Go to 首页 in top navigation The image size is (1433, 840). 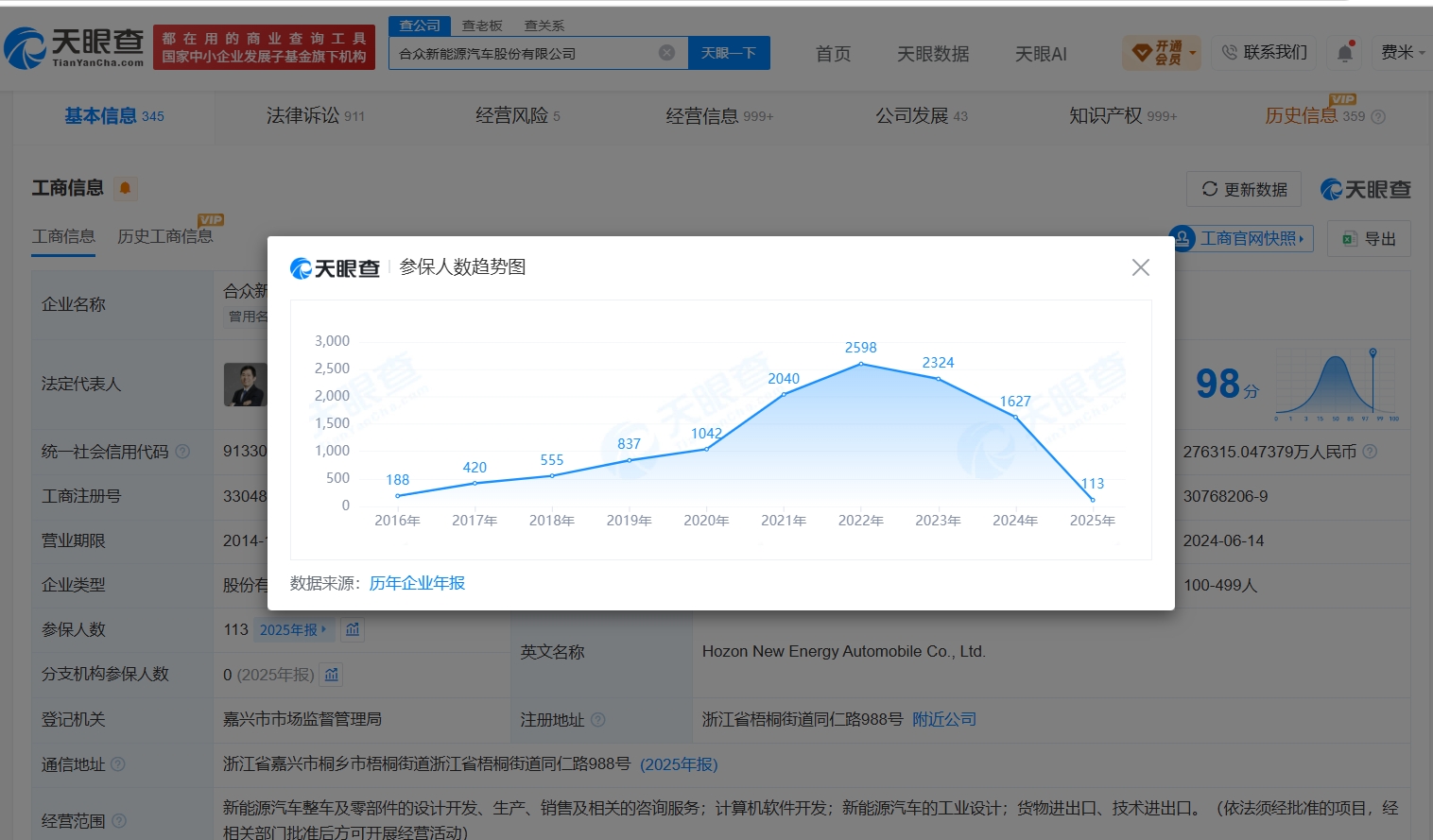(x=834, y=54)
